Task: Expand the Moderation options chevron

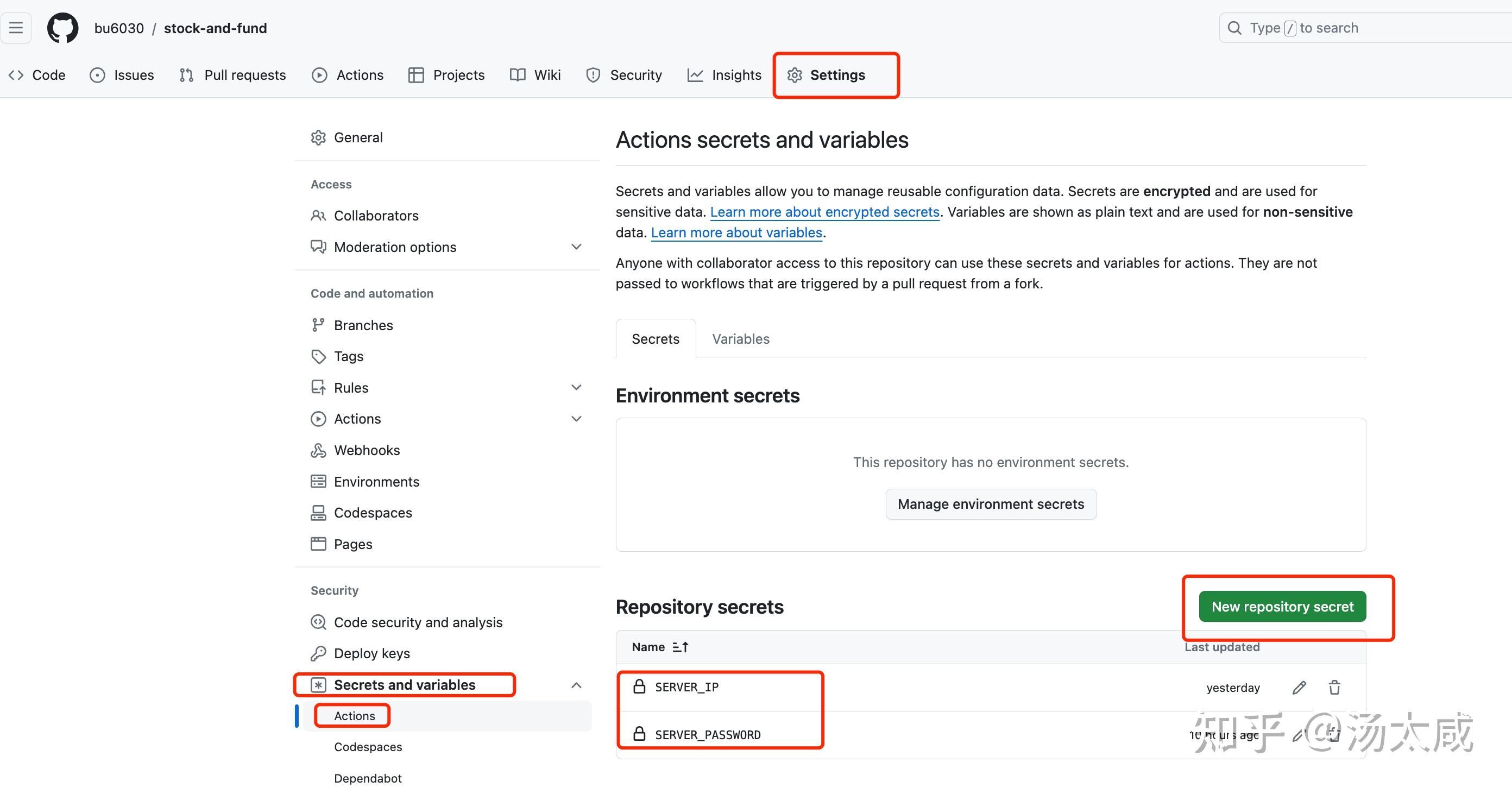Action: click(x=576, y=247)
